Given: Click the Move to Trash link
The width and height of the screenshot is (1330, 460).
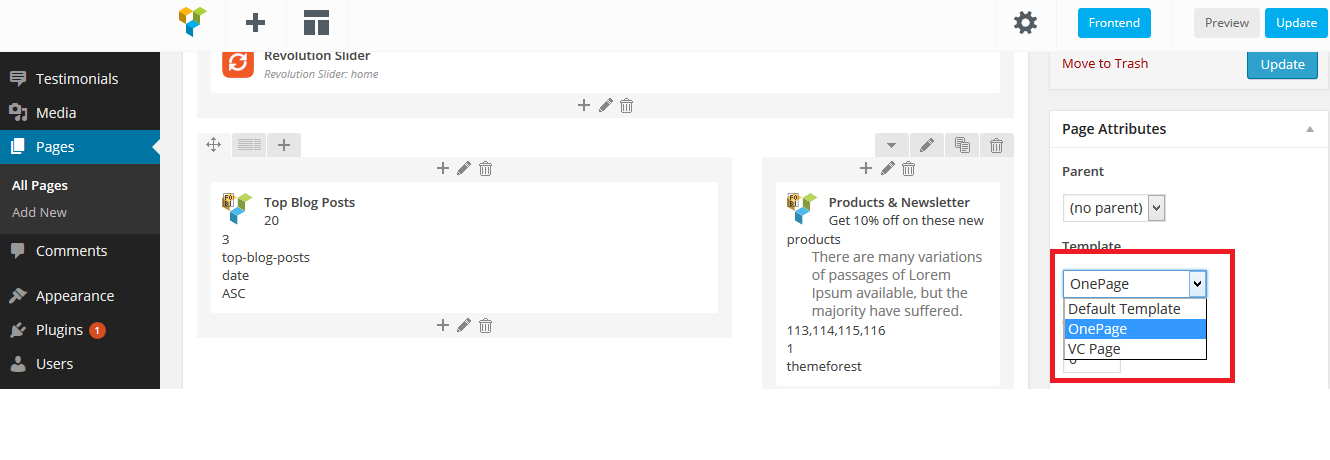Looking at the screenshot, I should [x=1105, y=63].
